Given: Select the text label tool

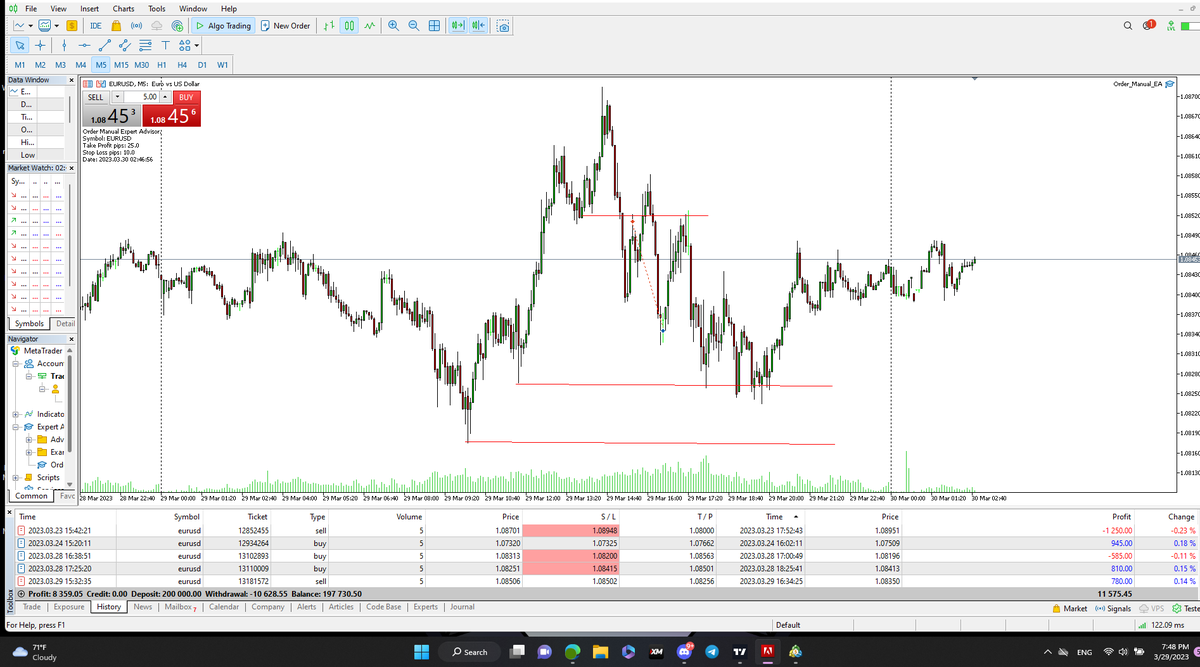Looking at the screenshot, I should point(165,45).
